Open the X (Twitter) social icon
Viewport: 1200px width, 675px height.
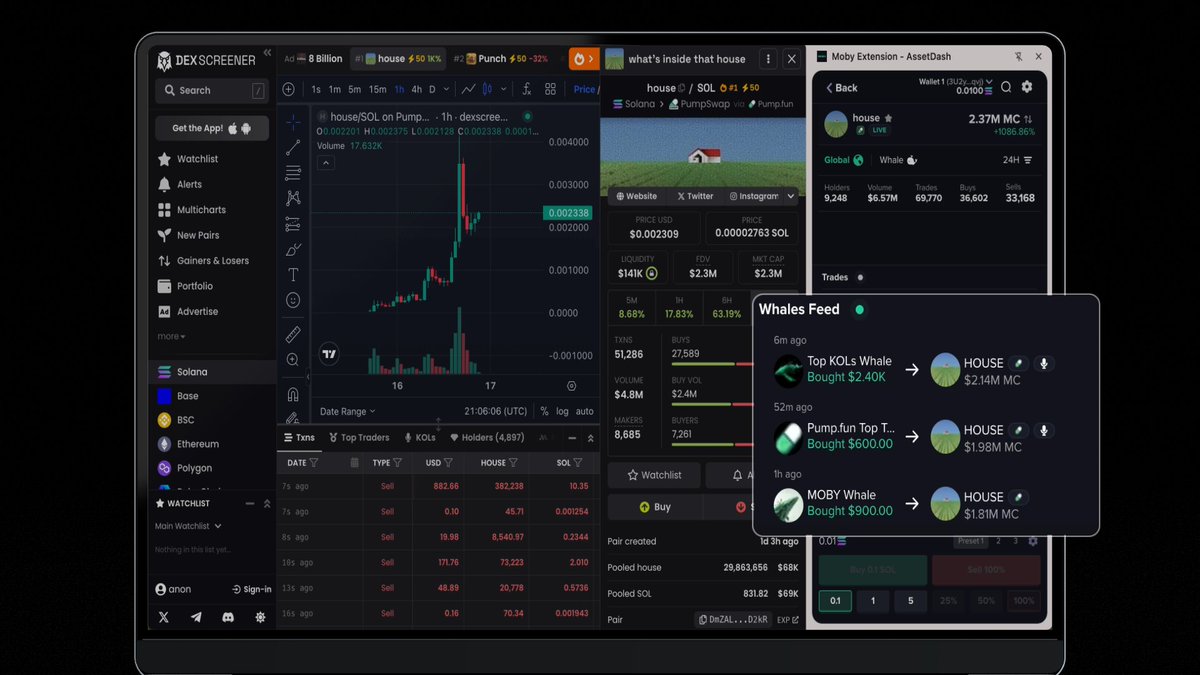coord(164,617)
